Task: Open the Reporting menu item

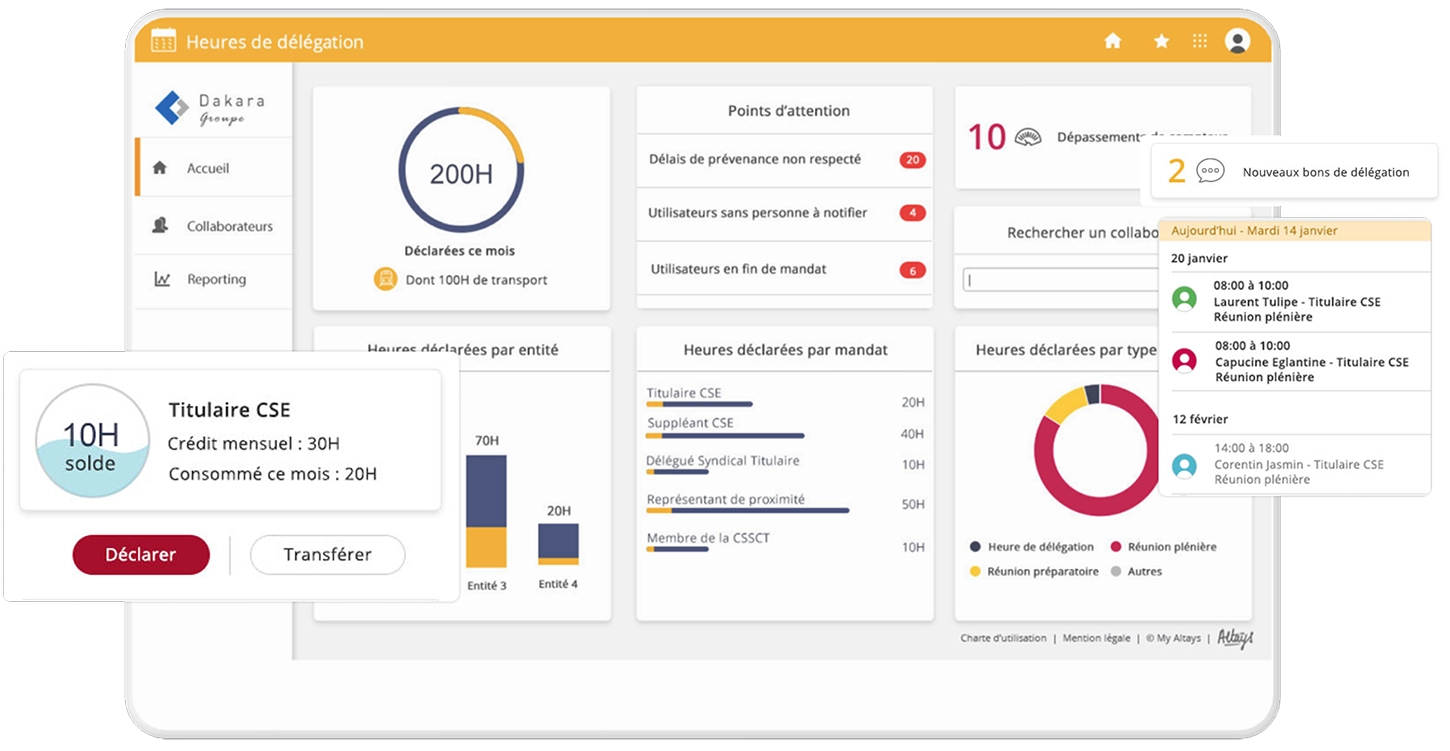Action: (x=216, y=279)
